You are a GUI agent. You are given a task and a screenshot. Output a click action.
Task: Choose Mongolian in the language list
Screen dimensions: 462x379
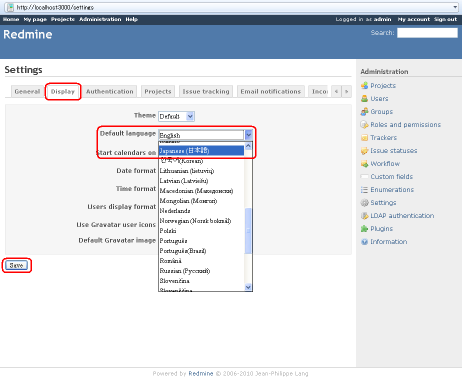[201, 201]
